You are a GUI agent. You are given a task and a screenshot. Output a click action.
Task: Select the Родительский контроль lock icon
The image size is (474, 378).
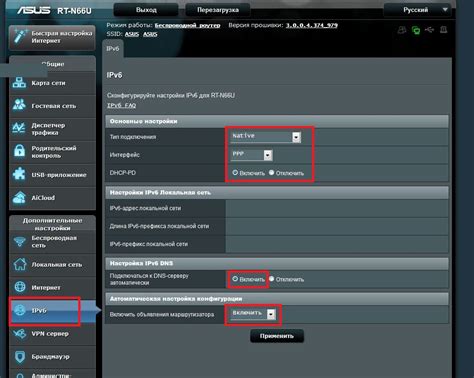click(19, 151)
